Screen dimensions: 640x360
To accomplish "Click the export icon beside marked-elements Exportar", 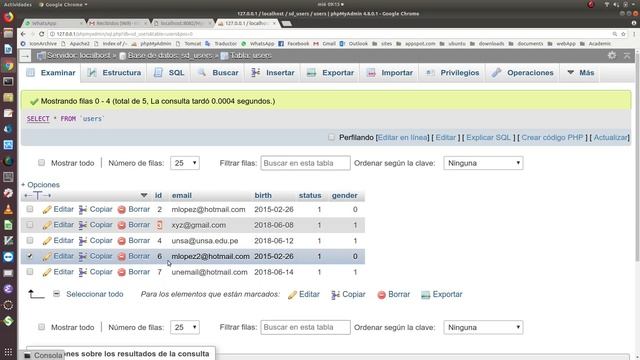I will point(426,295).
